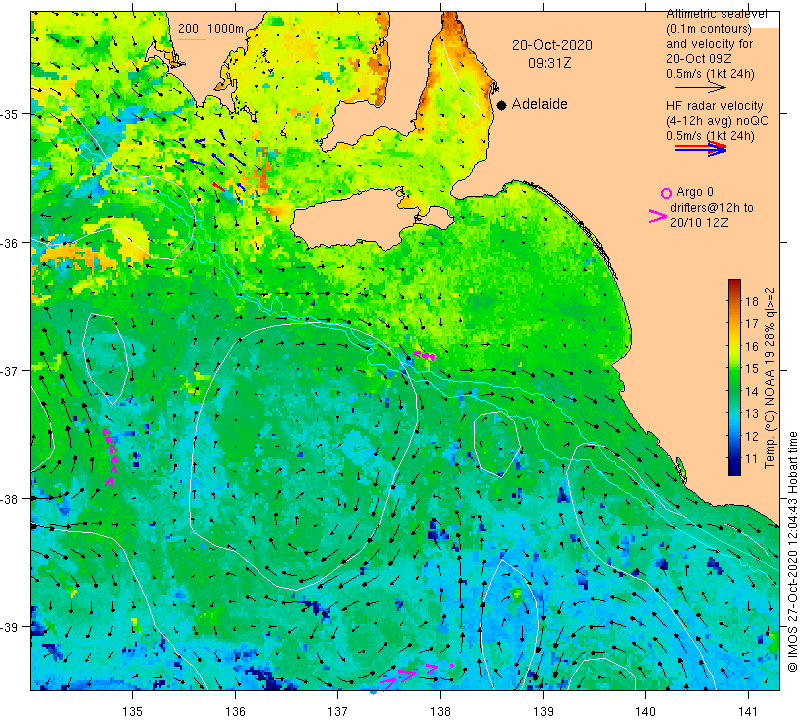Click the red-blue HF radar reference arrow
Screen dimensions: 800x720
point(700,148)
